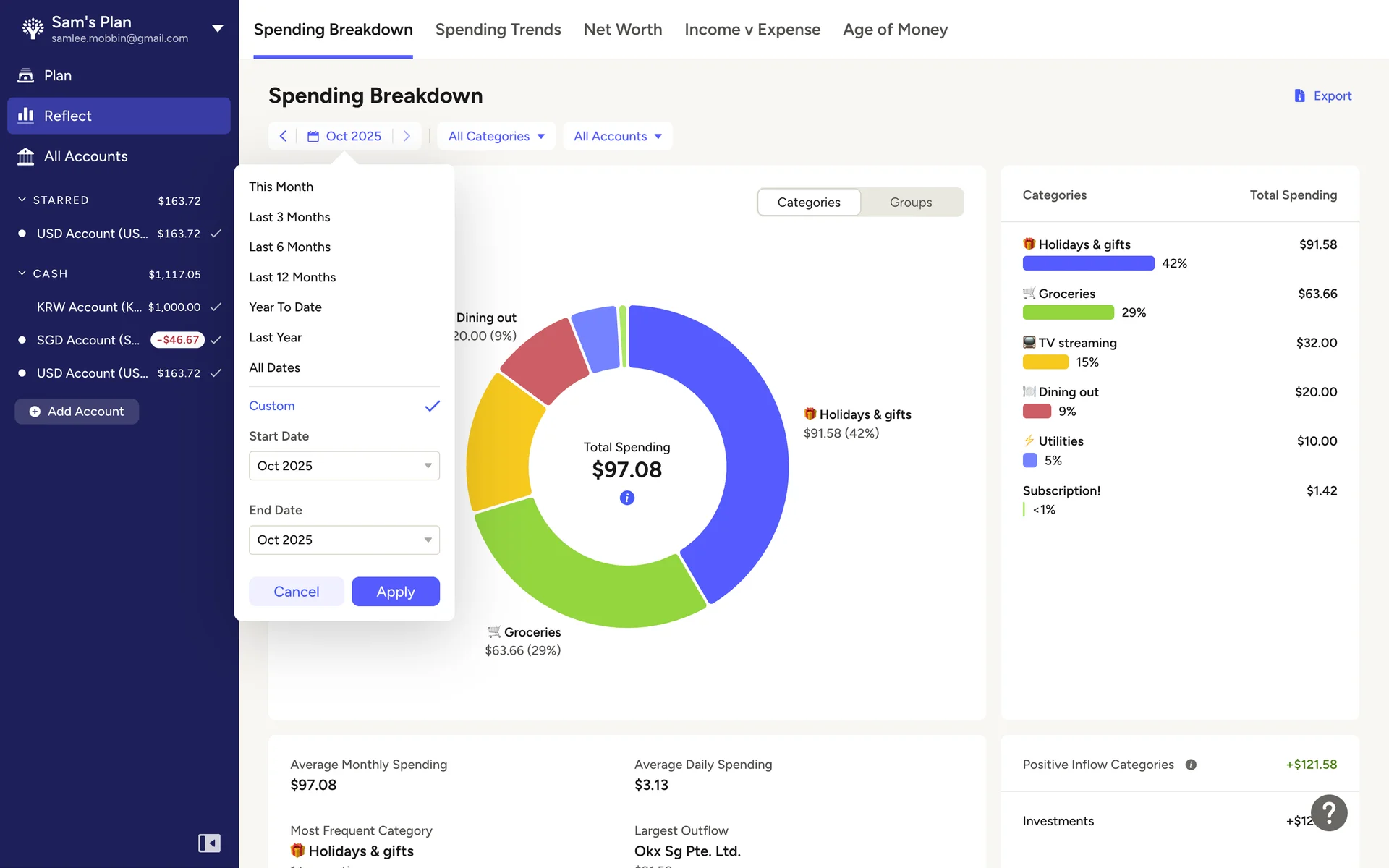
Task: Open the help question mark button
Action: pos(1328,813)
